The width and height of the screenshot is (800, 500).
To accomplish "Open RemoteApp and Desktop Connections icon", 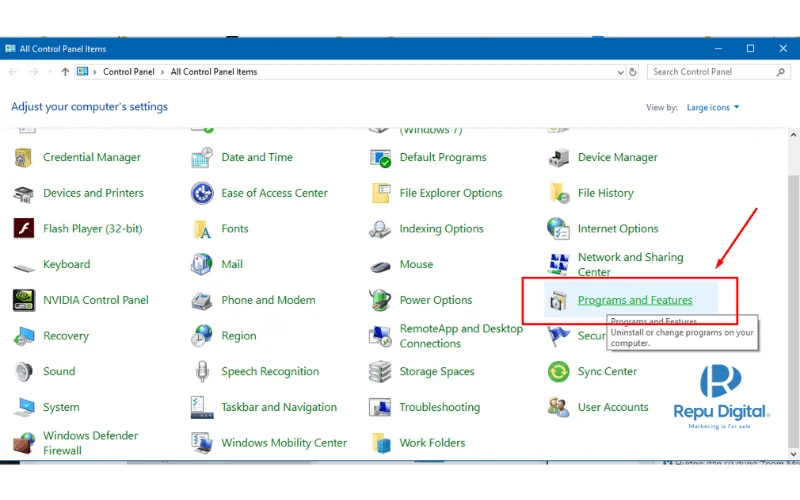I will [x=380, y=336].
